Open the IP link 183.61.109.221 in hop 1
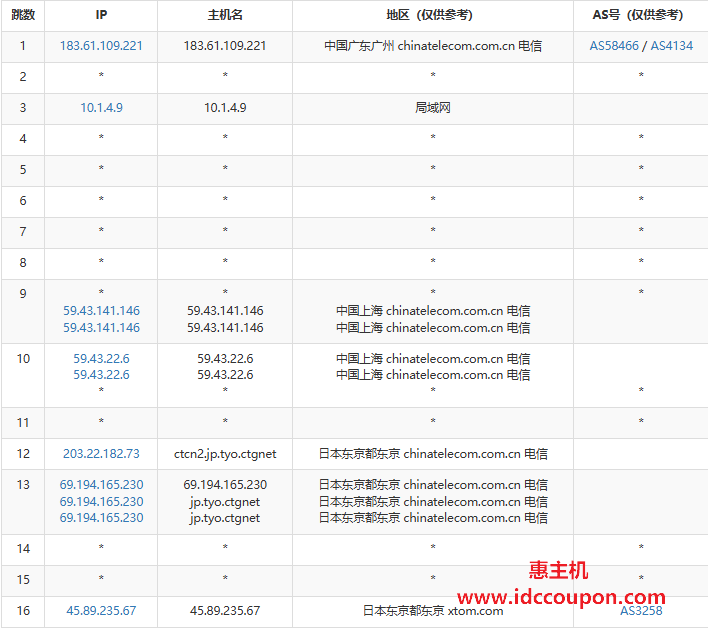The height and width of the screenshot is (628, 708). pos(101,46)
